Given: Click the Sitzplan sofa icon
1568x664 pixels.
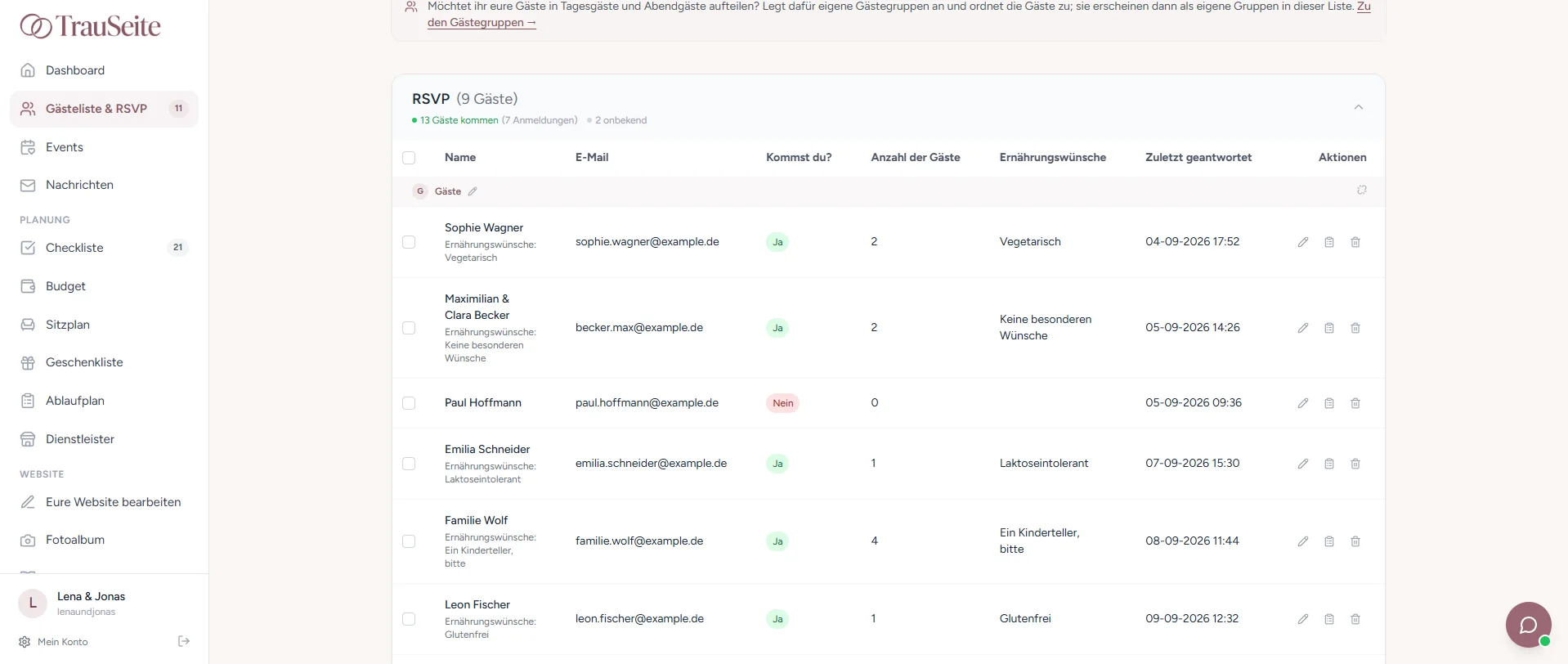Looking at the screenshot, I should coord(28,325).
